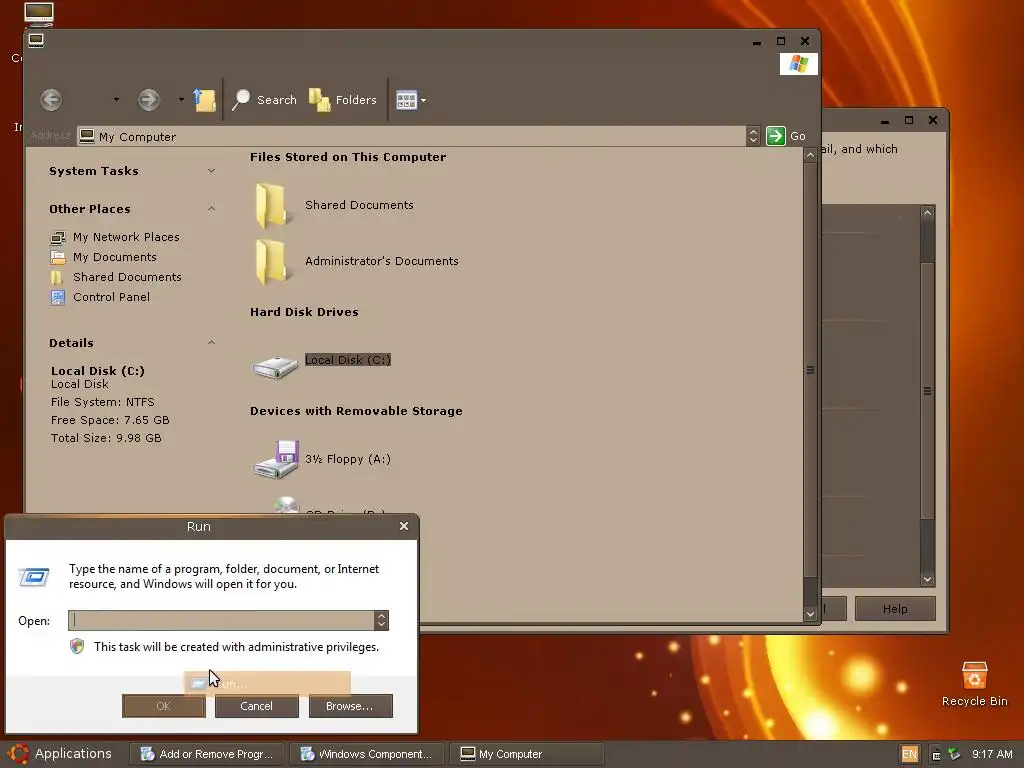Click Cancel in the Run dialog
Image resolution: width=1024 pixels, height=768 pixels.
(257, 706)
